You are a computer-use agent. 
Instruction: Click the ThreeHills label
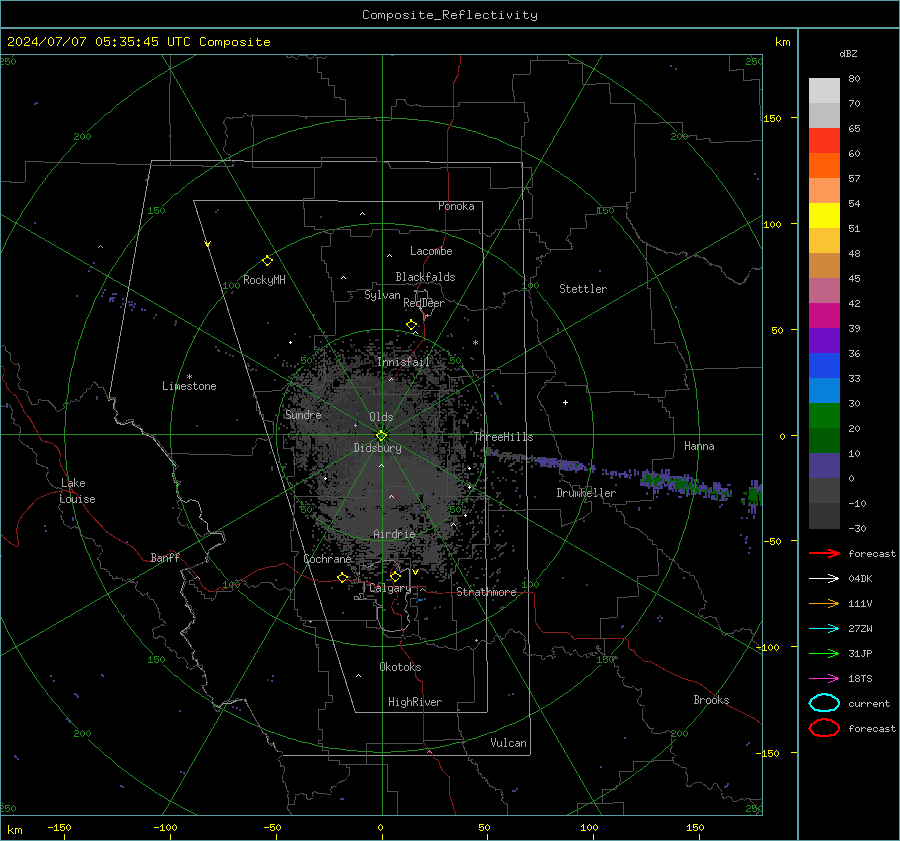coord(503,437)
